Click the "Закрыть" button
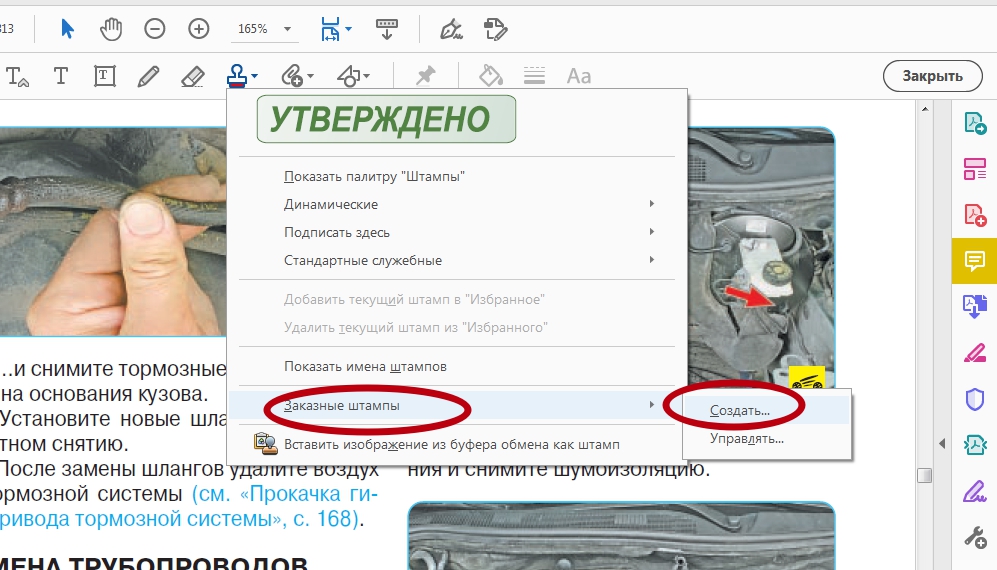 (932, 75)
